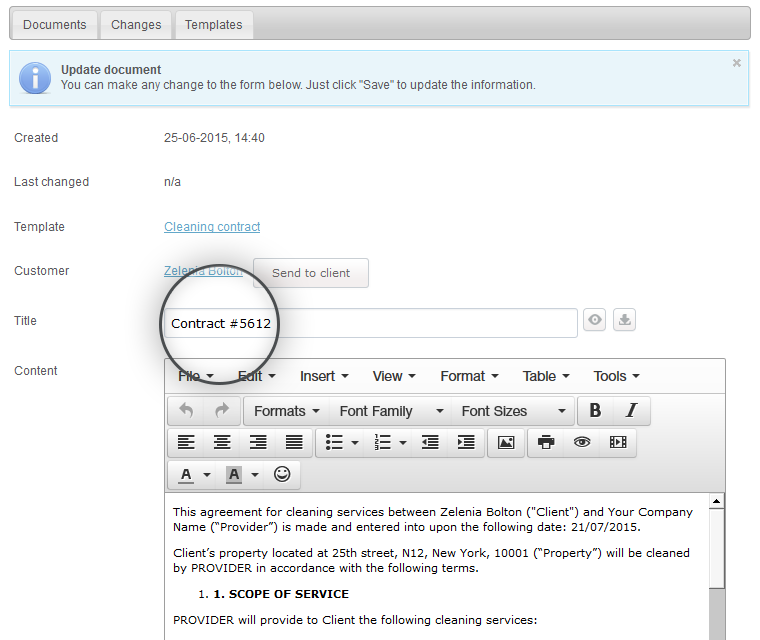Click the Send to client button

311,273
